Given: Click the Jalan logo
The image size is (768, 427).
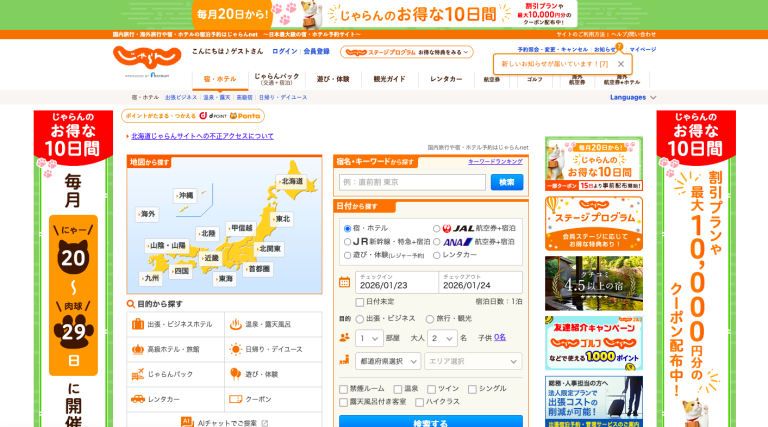Looking at the screenshot, I should tap(147, 58).
